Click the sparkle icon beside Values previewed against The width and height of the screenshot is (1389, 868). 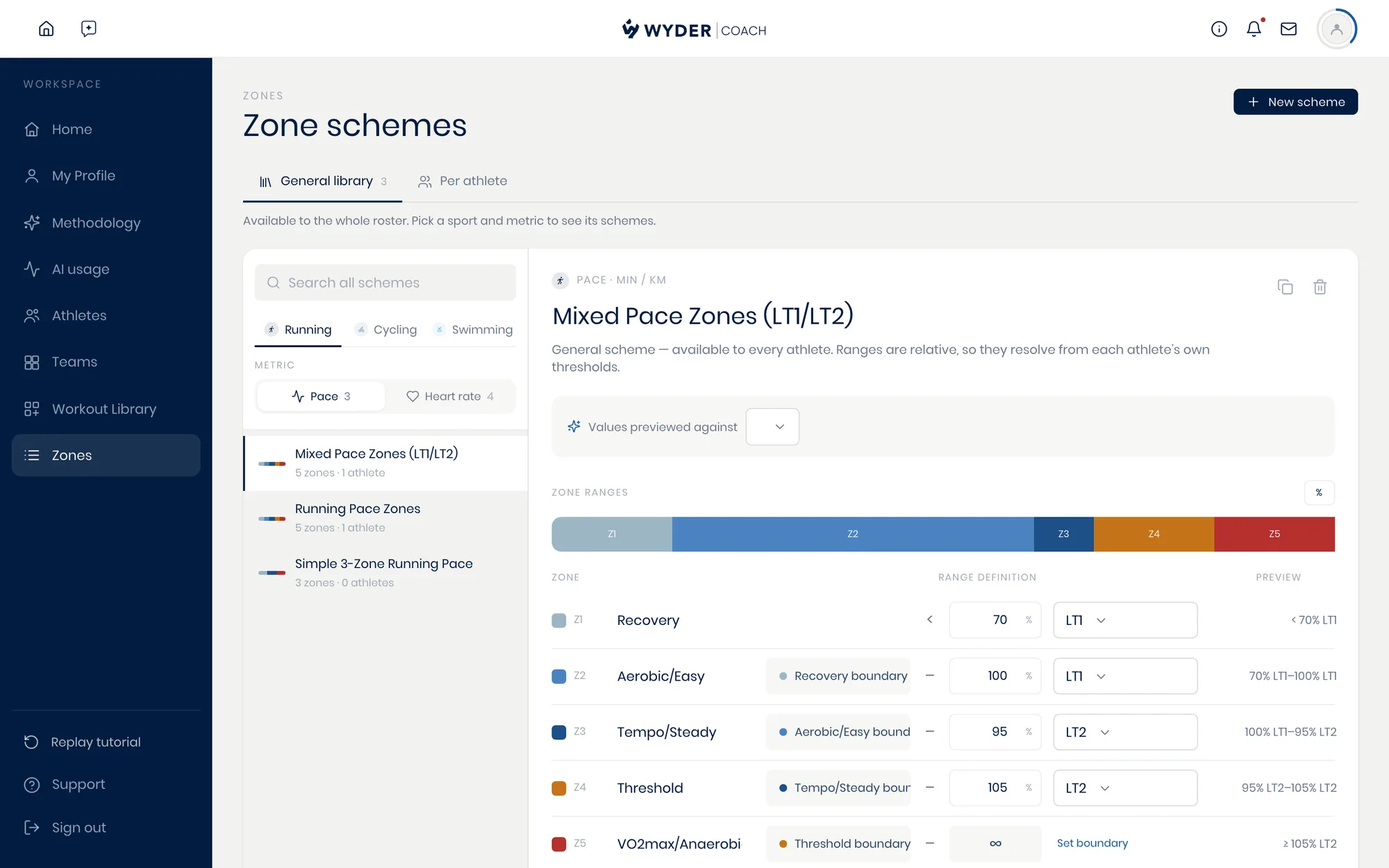[x=574, y=426]
